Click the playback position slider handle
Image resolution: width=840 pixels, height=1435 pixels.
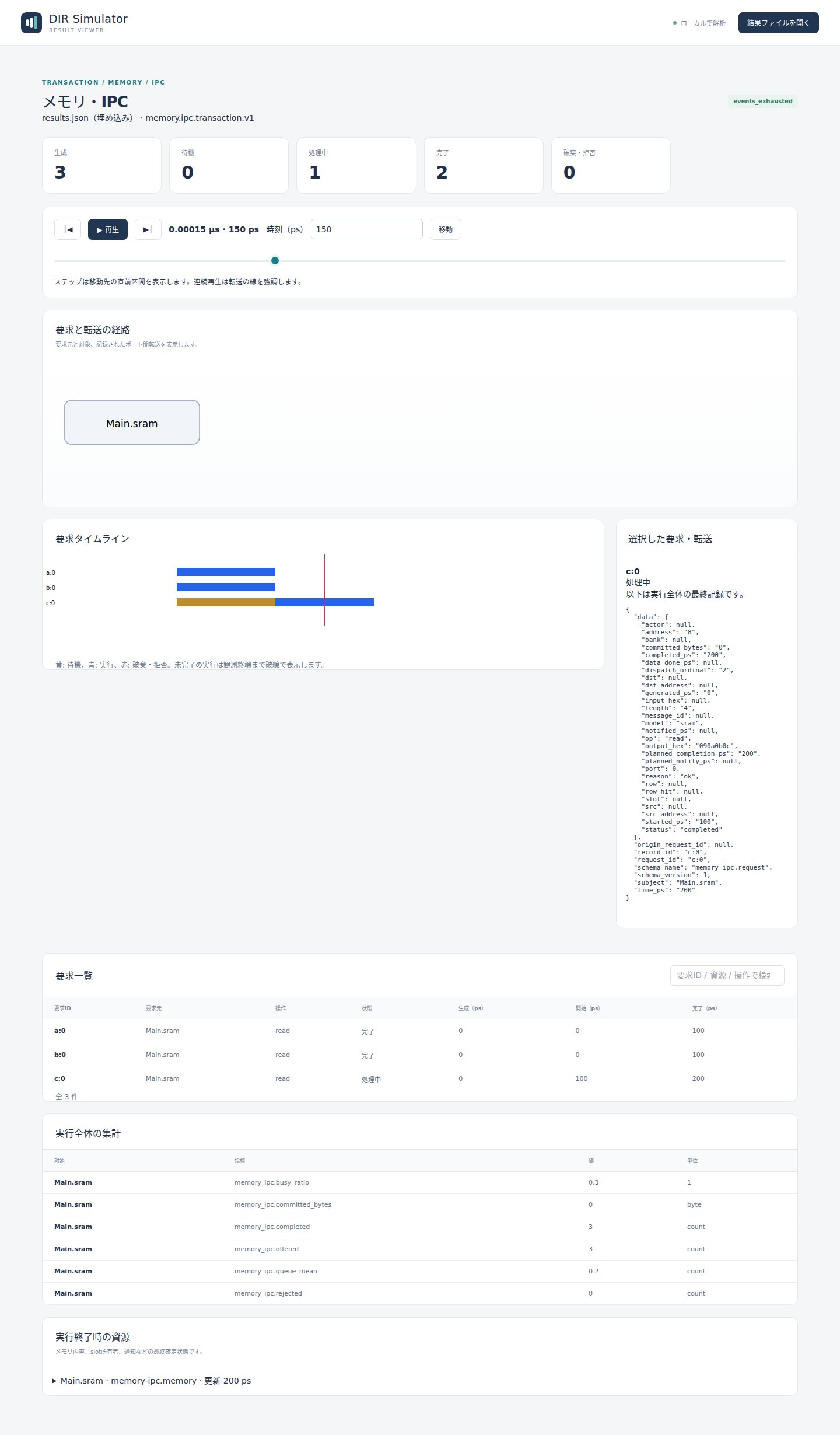(x=275, y=261)
